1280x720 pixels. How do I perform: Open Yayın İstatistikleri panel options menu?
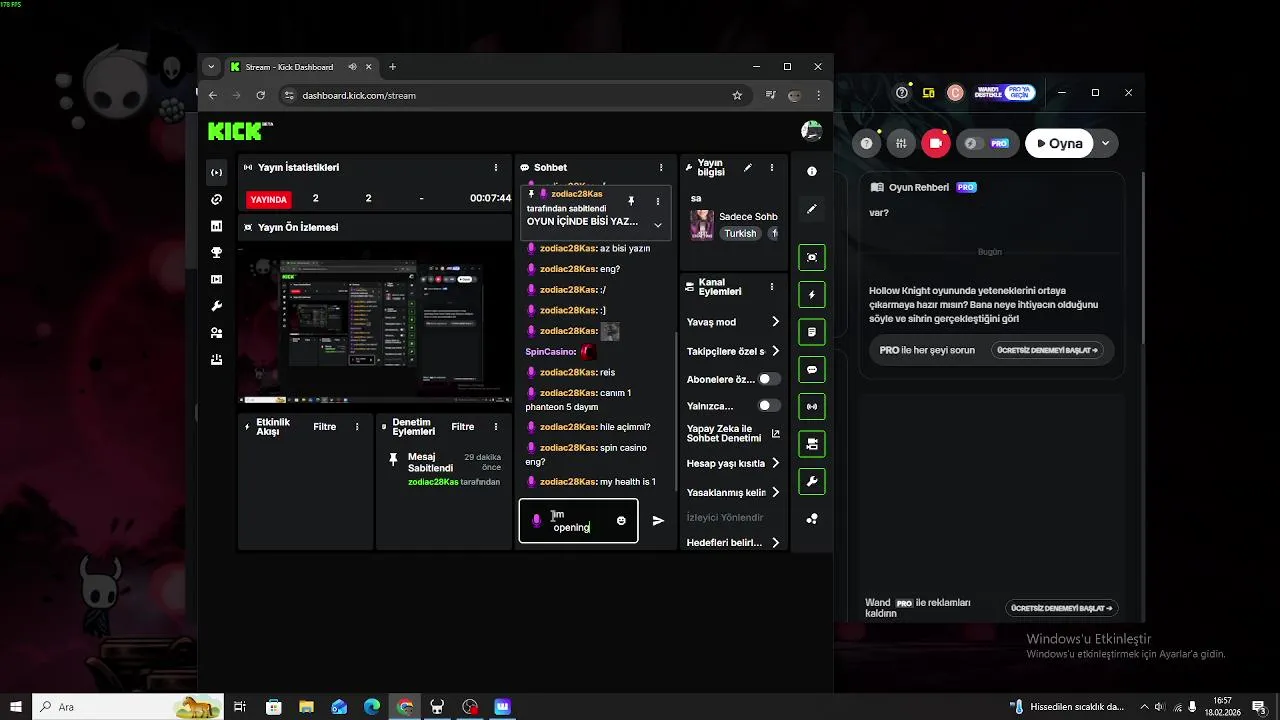(496, 168)
